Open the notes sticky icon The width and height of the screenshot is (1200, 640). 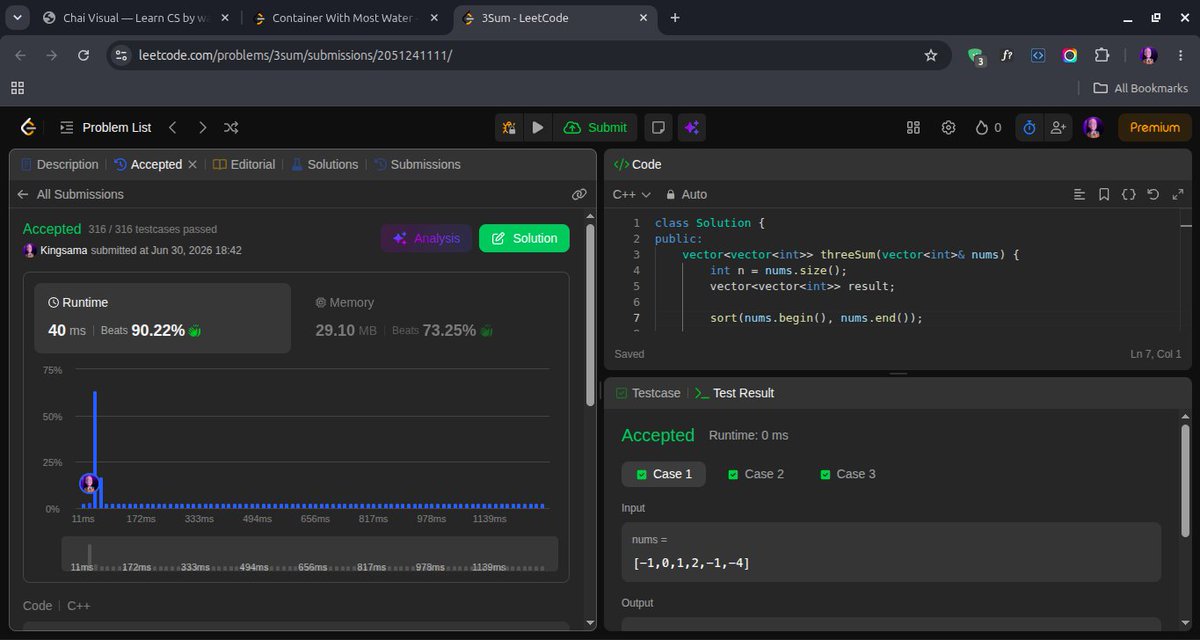[657, 127]
